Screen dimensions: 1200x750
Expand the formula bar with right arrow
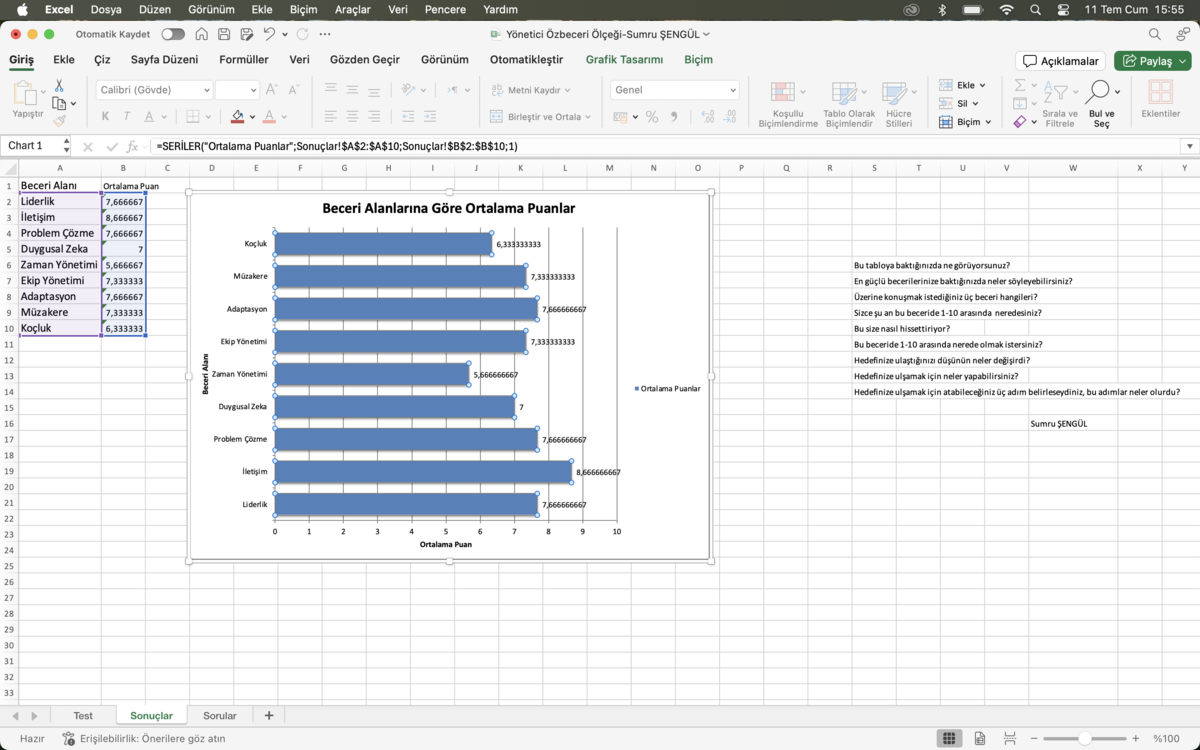tap(1189, 146)
